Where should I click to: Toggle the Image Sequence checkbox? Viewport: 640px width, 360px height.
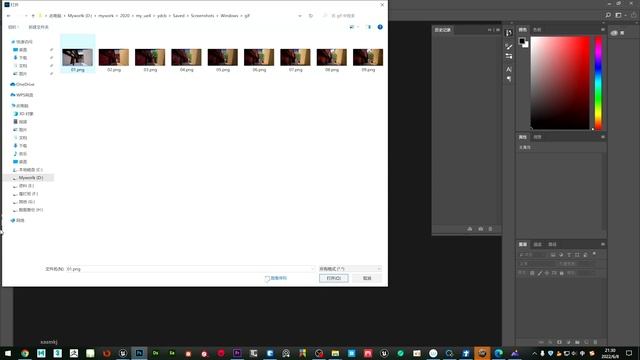[267, 278]
